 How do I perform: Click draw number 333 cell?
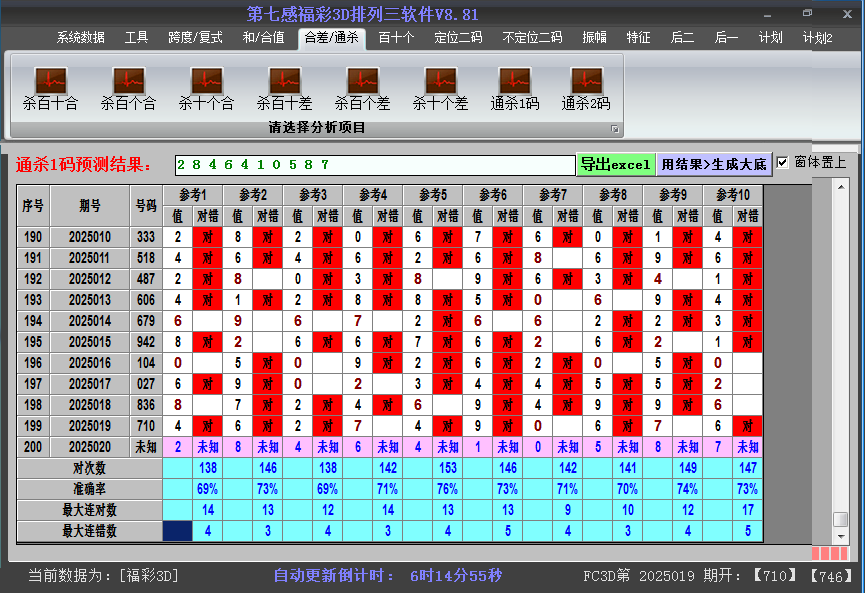pyautogui.click(x=146, y=237)
